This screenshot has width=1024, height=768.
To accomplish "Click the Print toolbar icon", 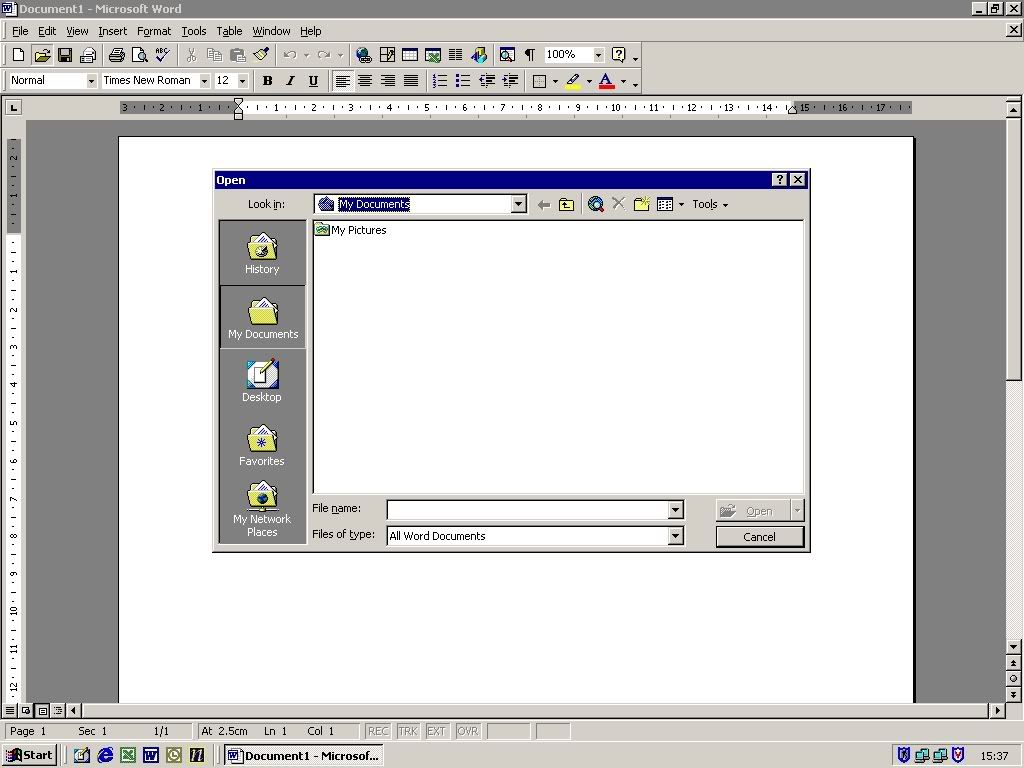I will [117, 55].
